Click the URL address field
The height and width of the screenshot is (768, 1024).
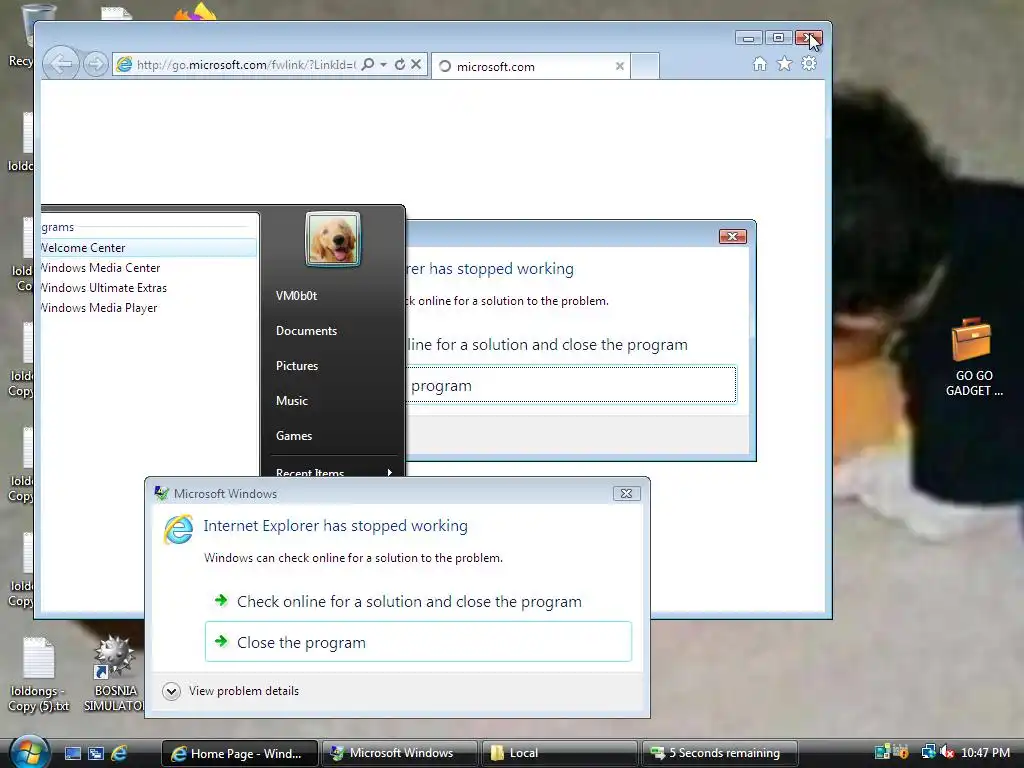click(246, 65)
